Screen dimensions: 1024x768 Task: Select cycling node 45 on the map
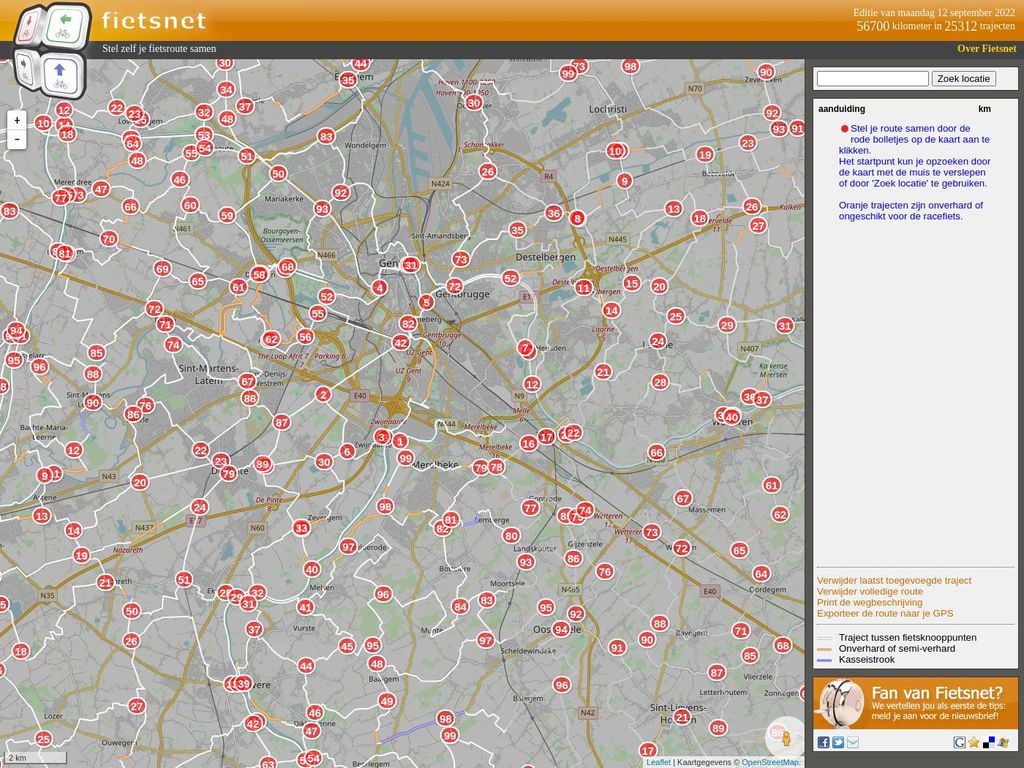347,646
